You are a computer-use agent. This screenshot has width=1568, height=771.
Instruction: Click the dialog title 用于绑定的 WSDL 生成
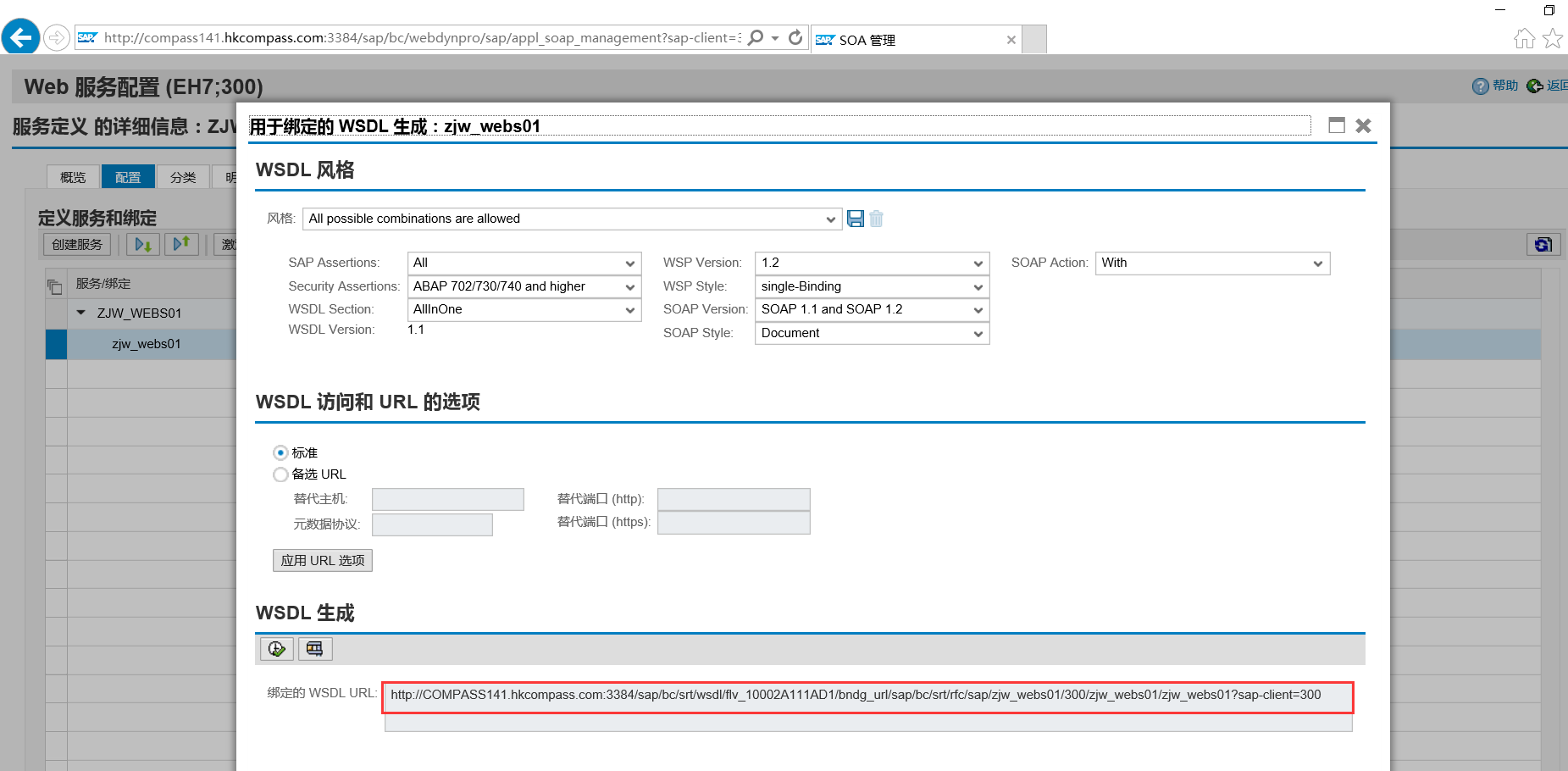(x=395, y=126)
